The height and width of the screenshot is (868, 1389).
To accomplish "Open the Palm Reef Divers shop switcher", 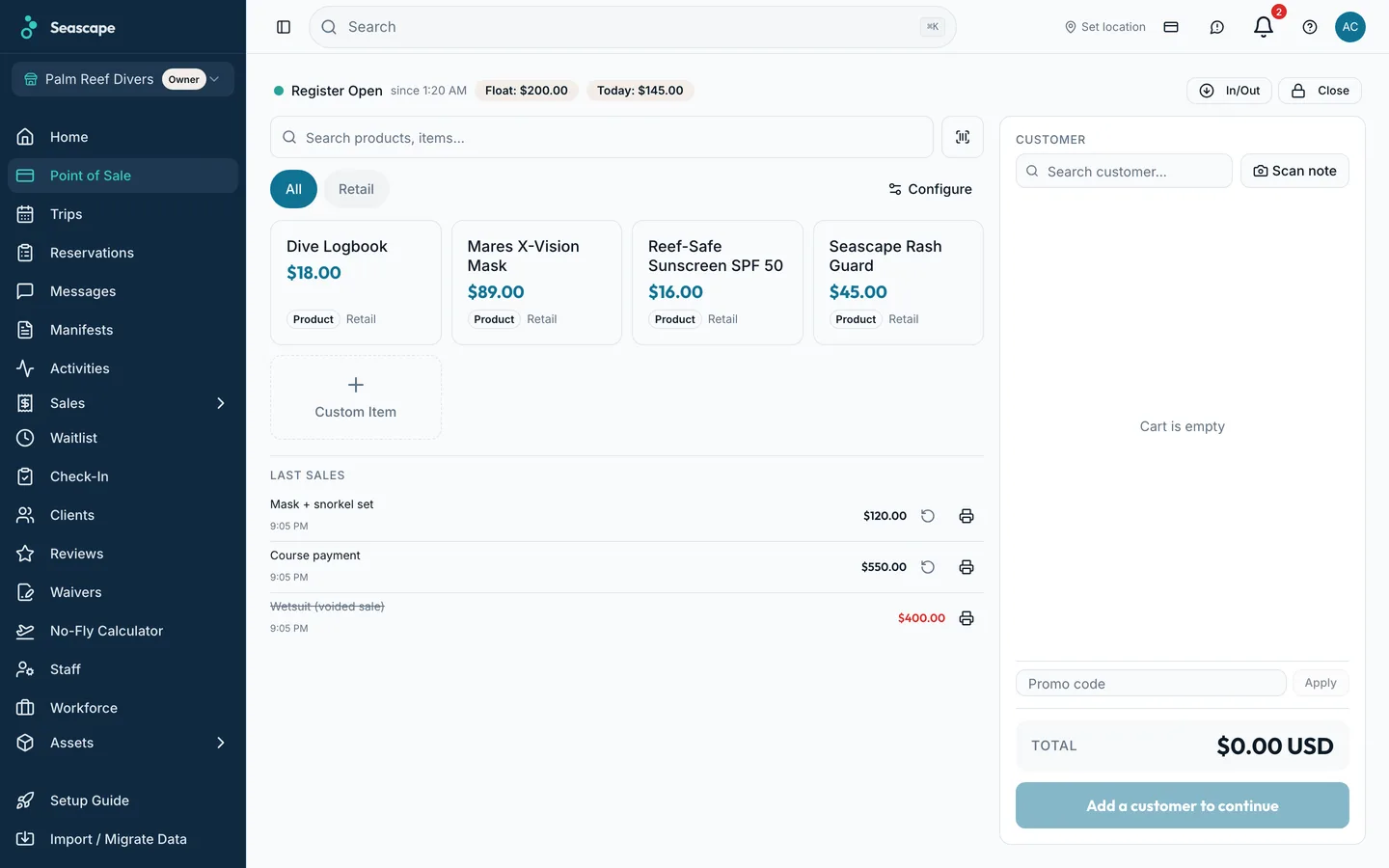I will 123,79.
